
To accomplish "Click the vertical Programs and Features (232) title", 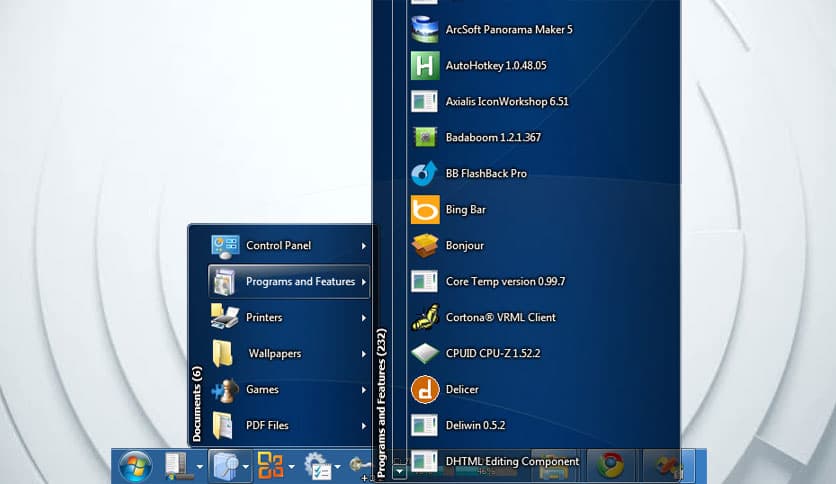I will click(x=381, y=403).
